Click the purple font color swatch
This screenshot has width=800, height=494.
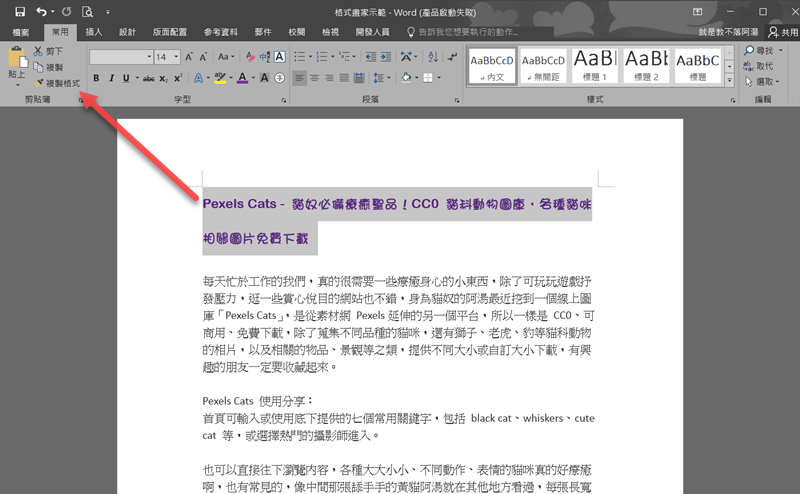coord(243,77)
